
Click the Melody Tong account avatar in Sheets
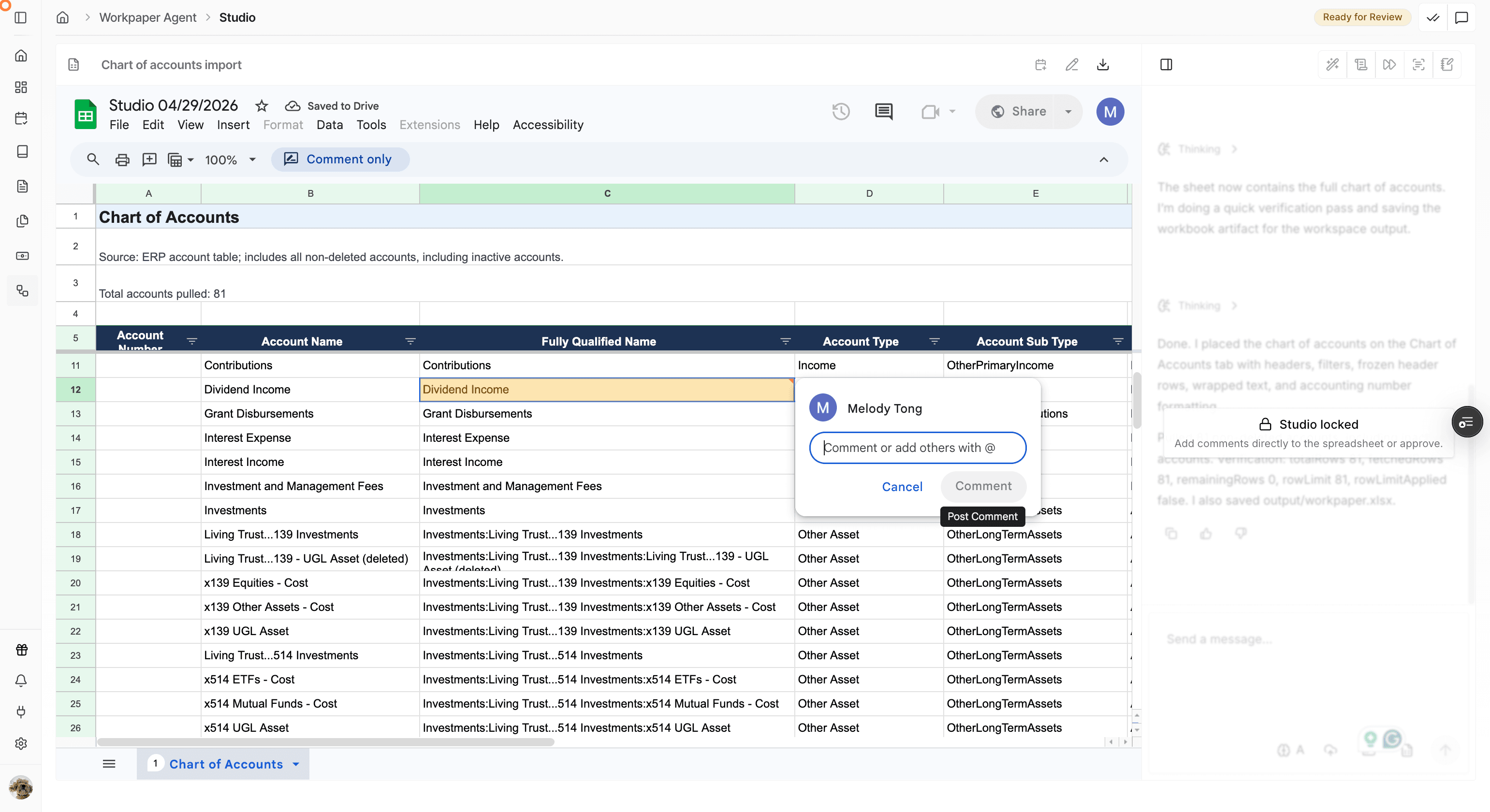pyautogui.click(x=1110, y=112)
